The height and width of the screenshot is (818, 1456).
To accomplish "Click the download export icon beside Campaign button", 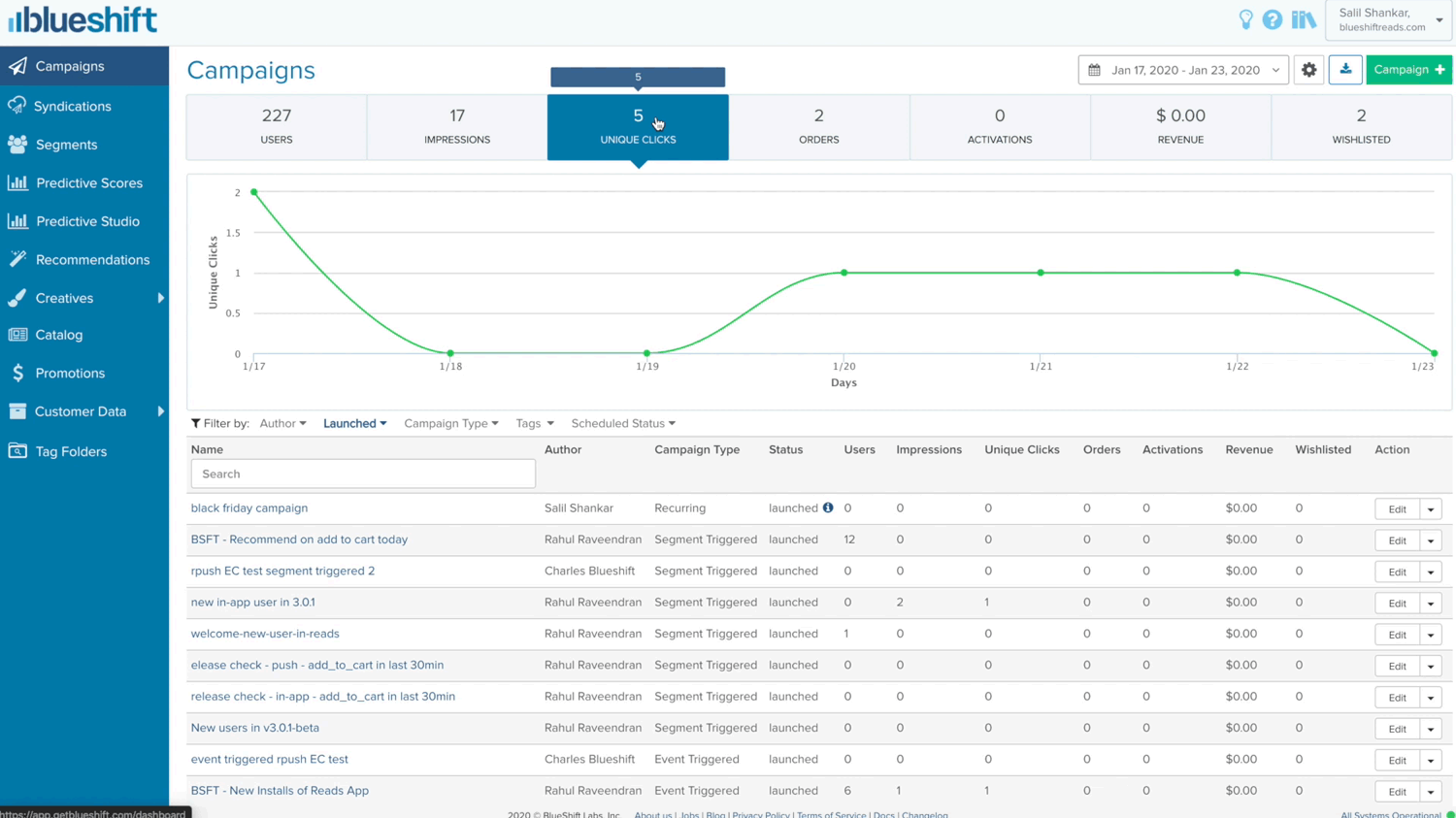I will pyautogui.click(x=1345, y=69).
